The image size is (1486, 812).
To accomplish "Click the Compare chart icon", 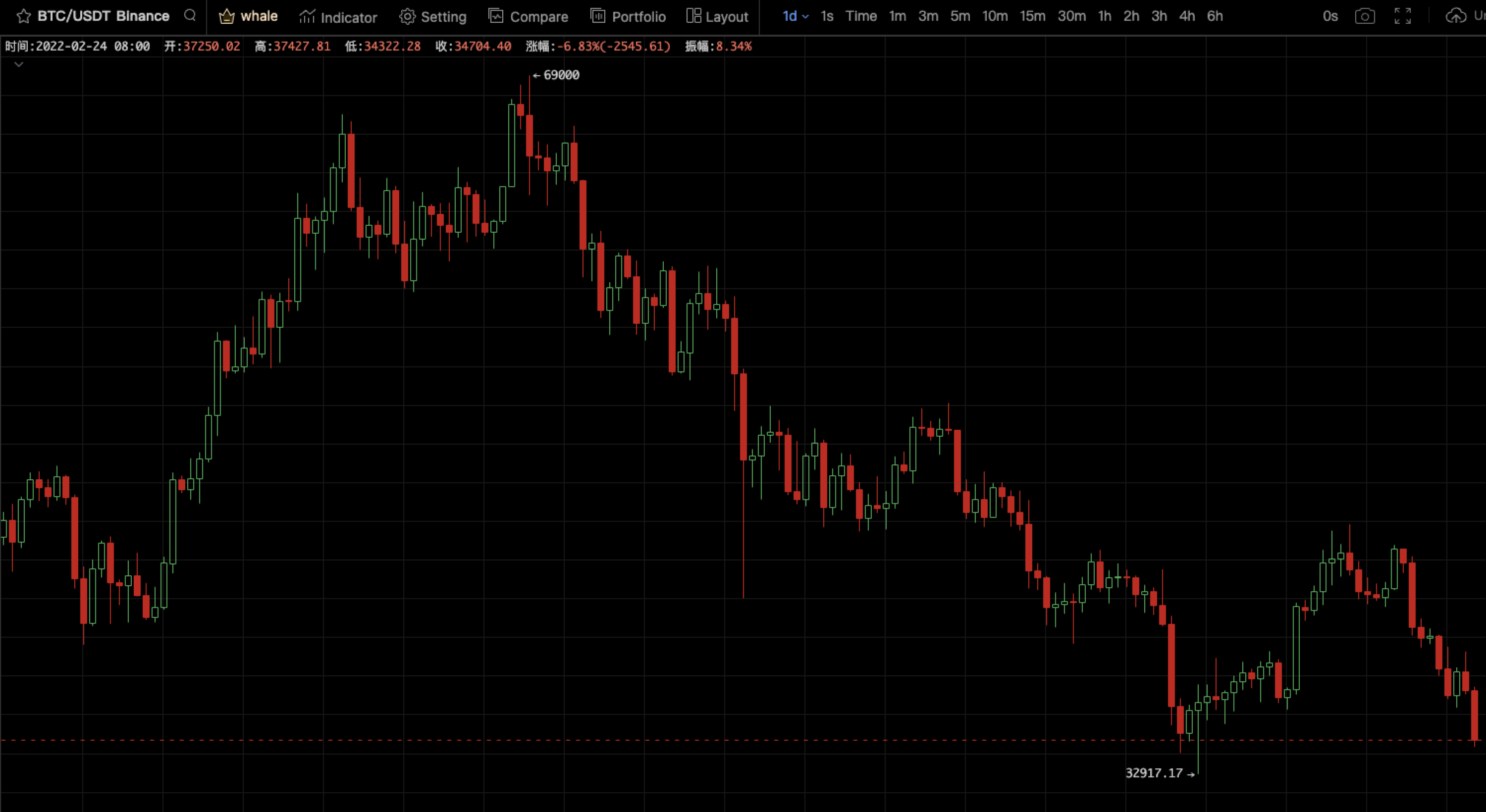I will (x=528, y=17).
